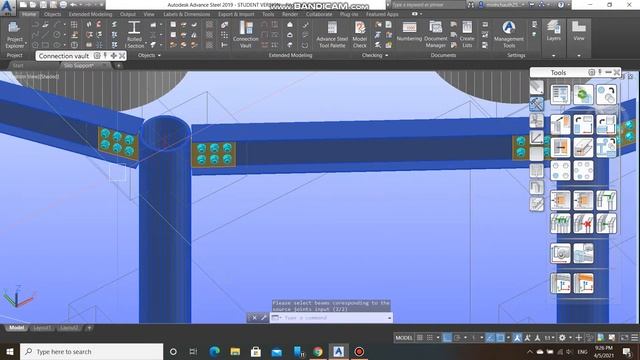This screenshot has height=360, width=640.
Task: Open the signed-in user account dropdown
Action: pyautogui.click(x=501, y=5)
